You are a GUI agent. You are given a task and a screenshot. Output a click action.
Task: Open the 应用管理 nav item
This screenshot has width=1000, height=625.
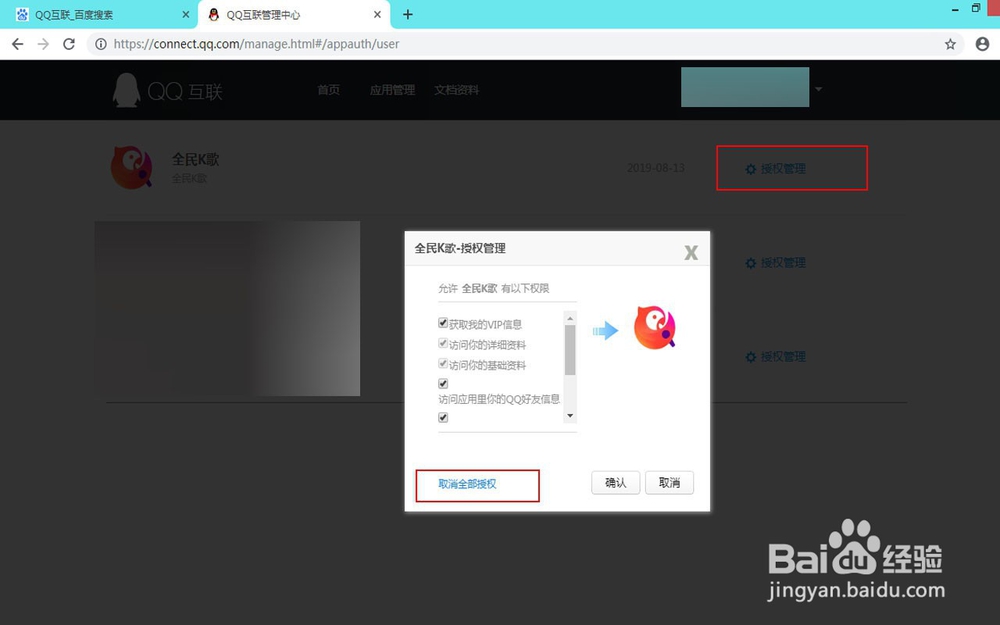coord(392,90)
